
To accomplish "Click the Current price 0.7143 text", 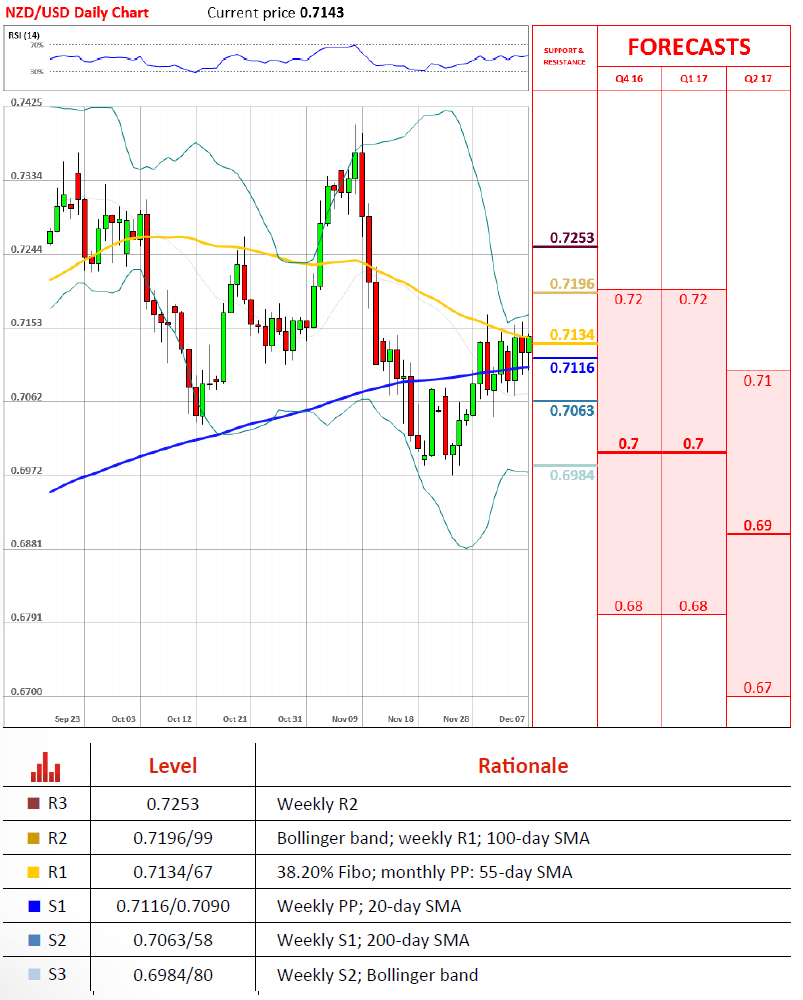I will 276,12.
